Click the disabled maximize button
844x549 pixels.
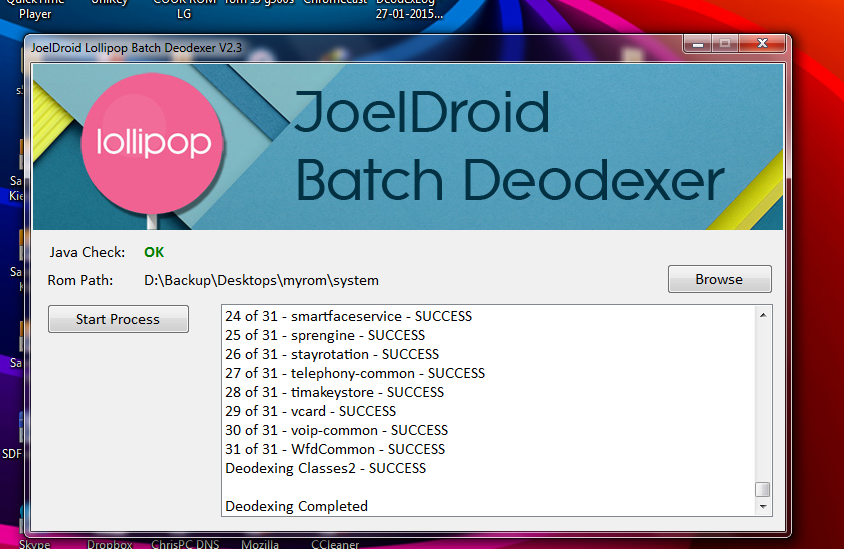(x=725, y=43)
